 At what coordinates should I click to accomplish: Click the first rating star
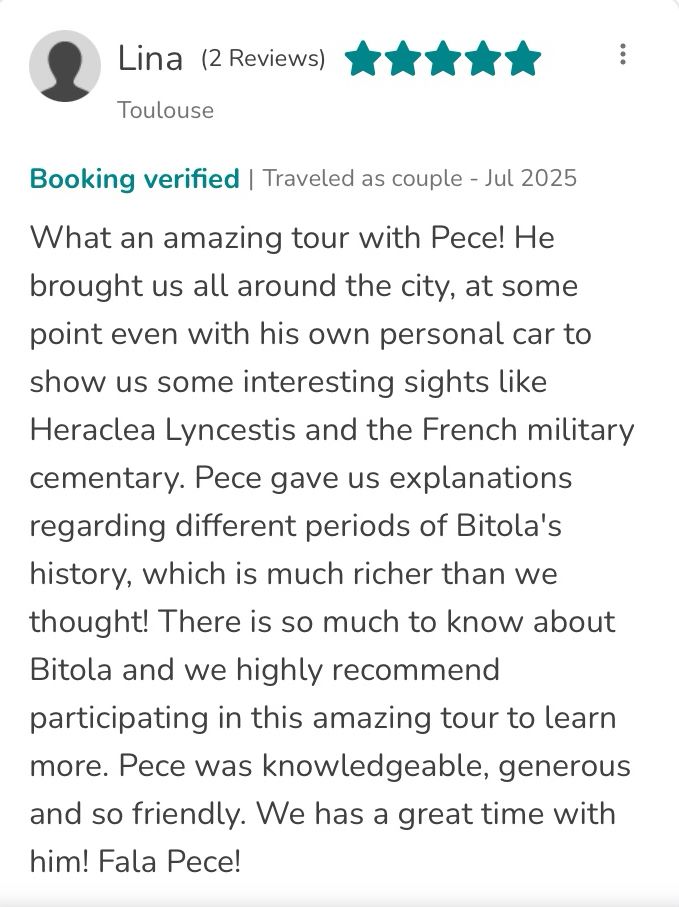362,59
